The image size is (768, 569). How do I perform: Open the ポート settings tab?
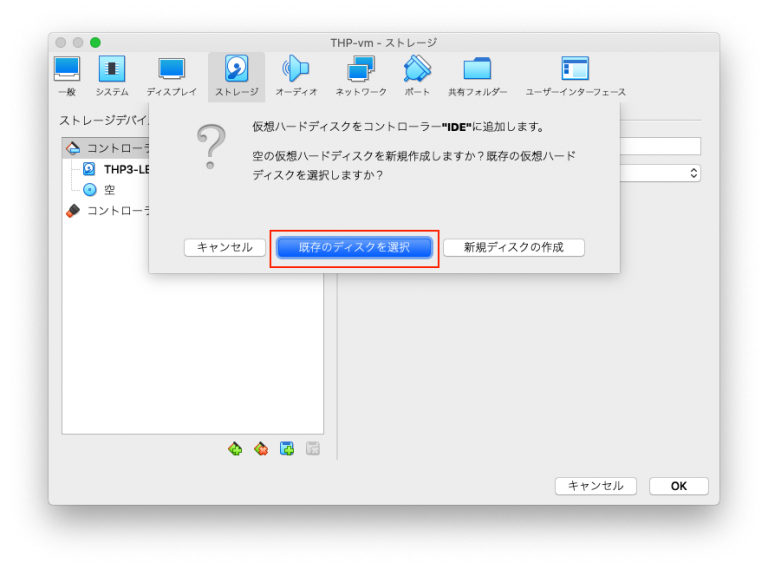tap(417, 76)
